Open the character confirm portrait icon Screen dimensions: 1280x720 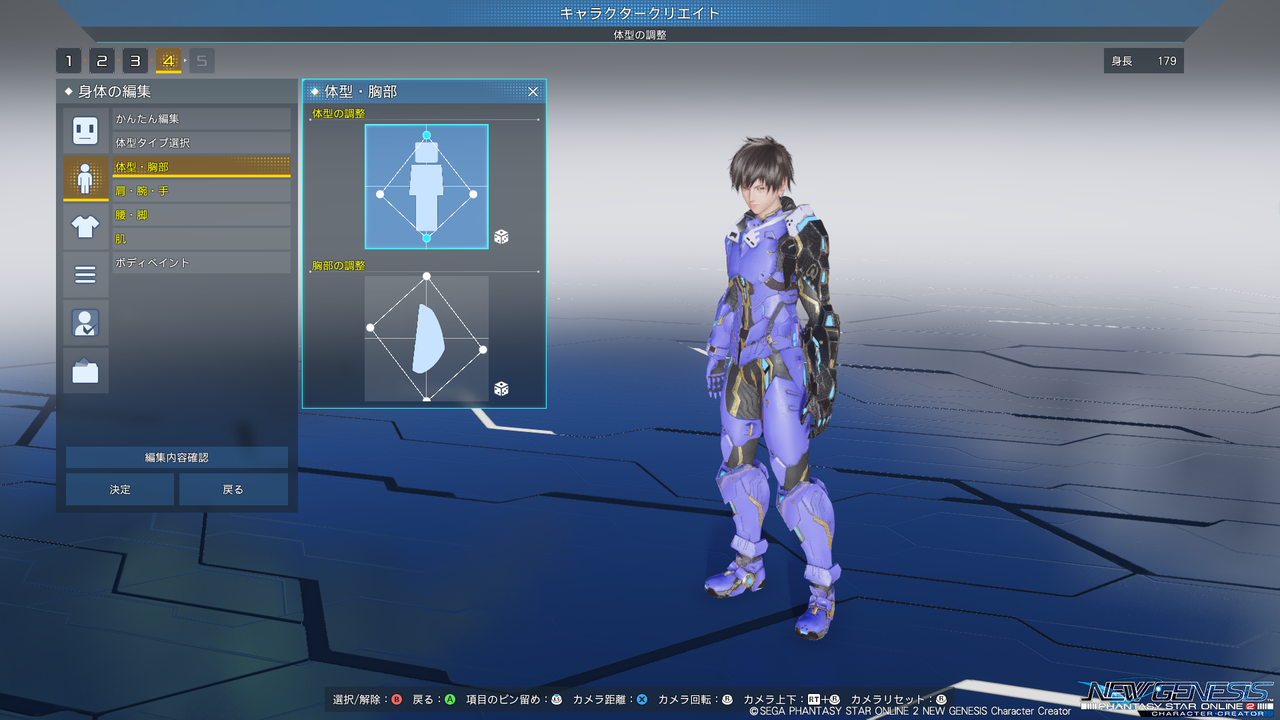[85, 323]
